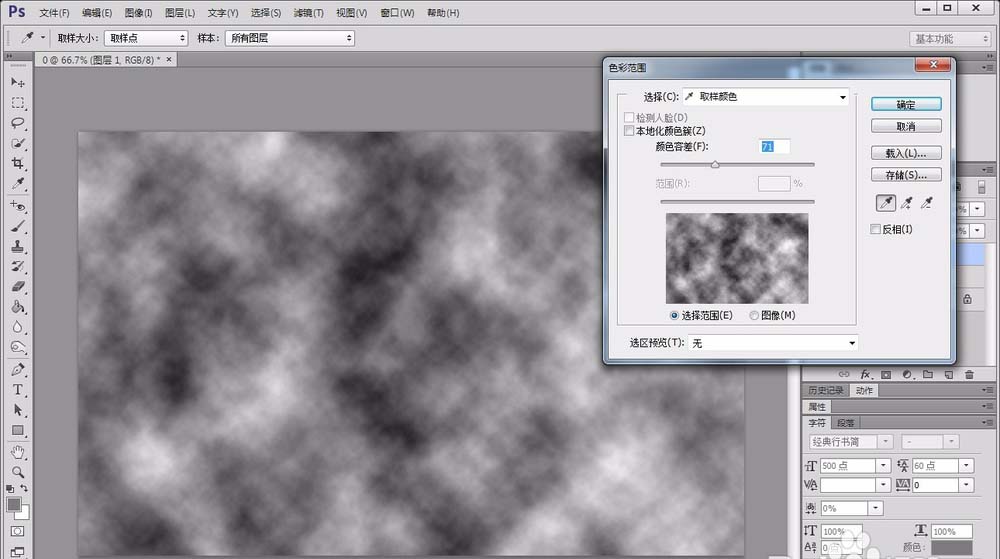Click the 取消 button
Image resolution: width=1000 pixels, height=559 pixels.
[x=906, y=126]
